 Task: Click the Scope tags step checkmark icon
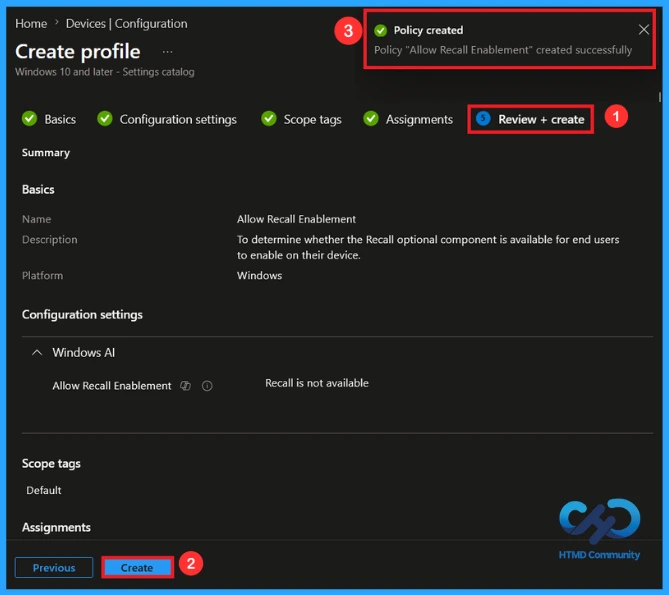[x=269, y=119]
